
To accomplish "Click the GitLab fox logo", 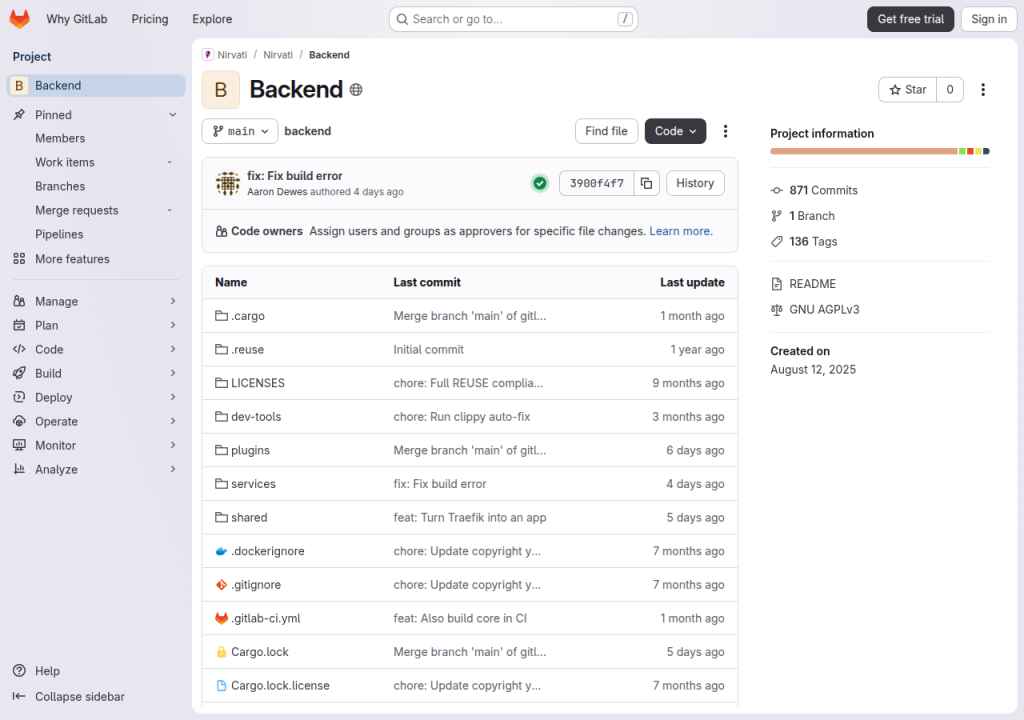I will tap(20, 19).
